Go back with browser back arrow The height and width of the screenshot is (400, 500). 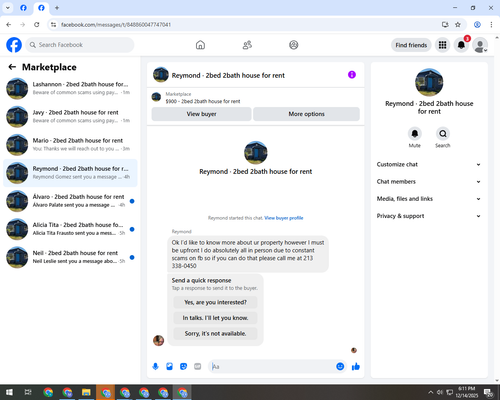9,25
